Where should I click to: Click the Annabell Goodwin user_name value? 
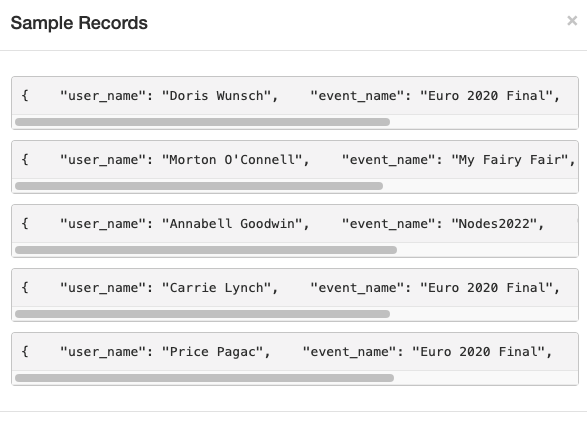tap(232, 224)
